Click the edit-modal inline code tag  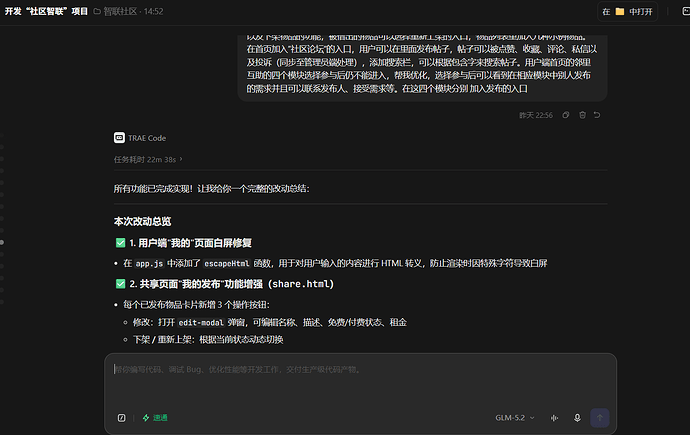(x=201, y=322)
